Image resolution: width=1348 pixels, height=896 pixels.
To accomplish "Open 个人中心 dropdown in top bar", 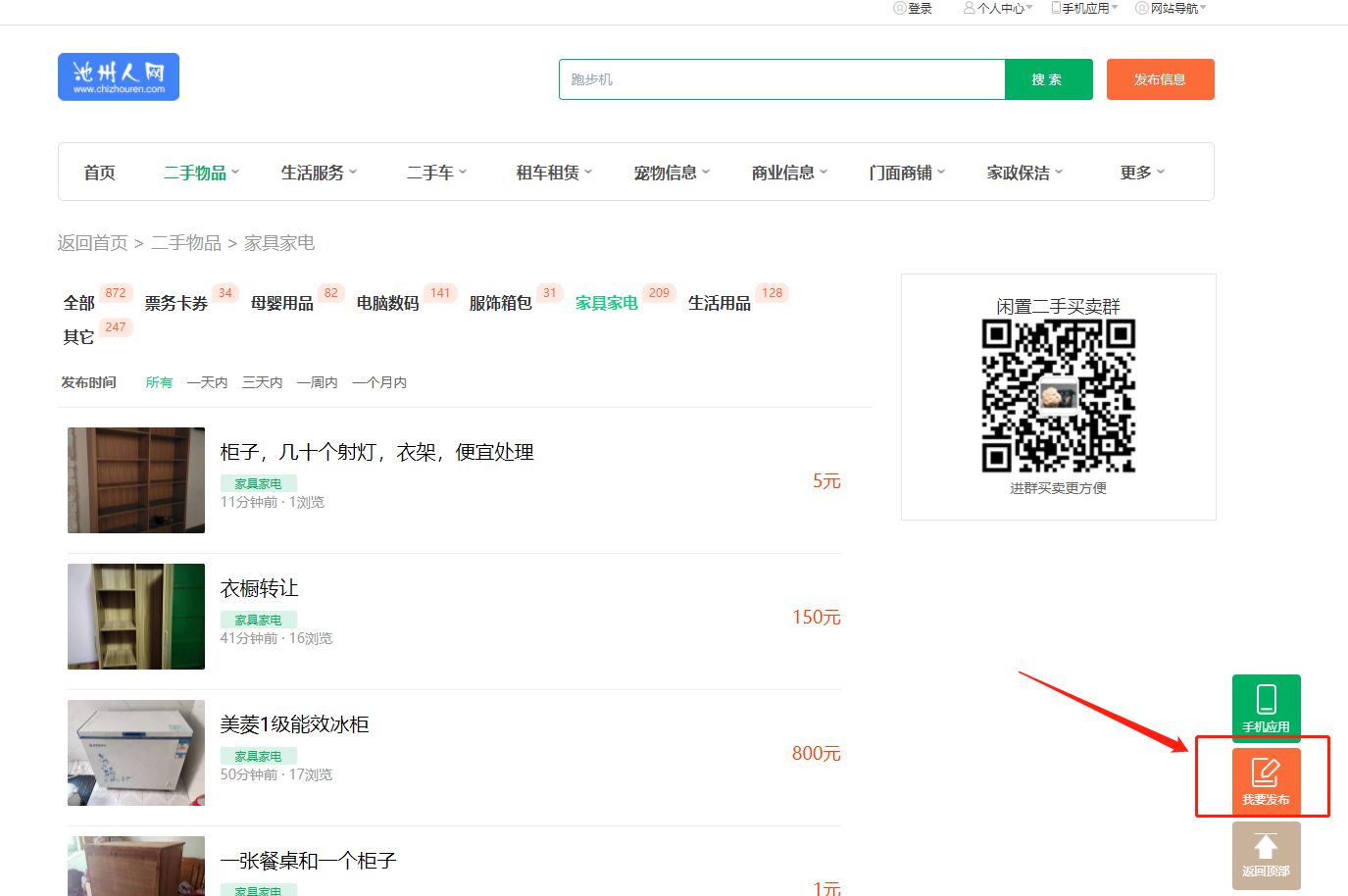I will 998,8.
